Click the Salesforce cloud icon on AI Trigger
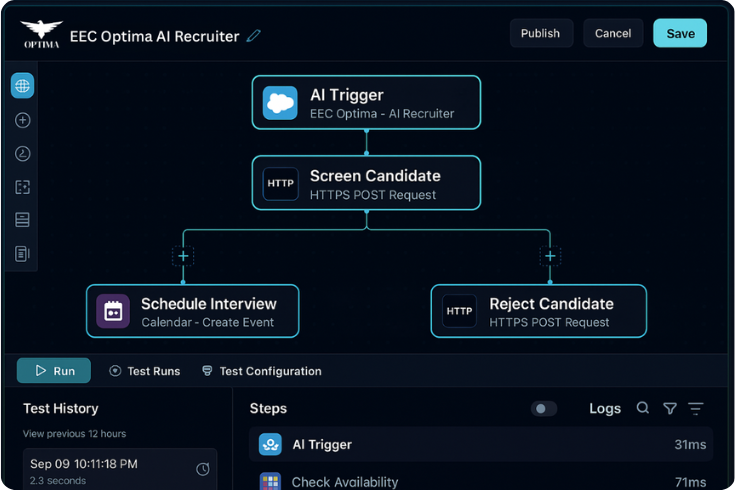 coord(280,103)
